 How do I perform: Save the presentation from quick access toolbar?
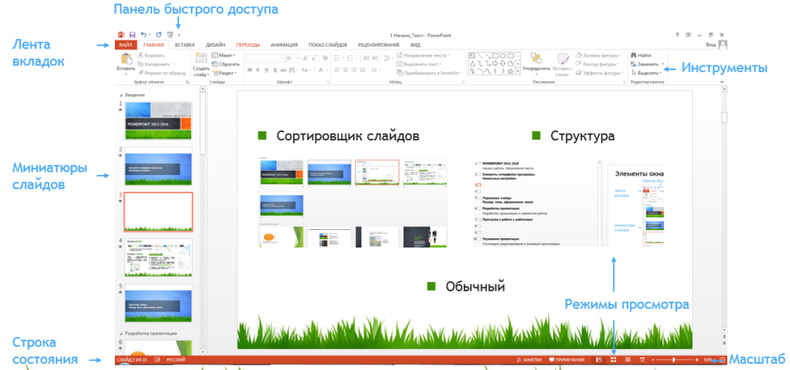click(133, 35)
